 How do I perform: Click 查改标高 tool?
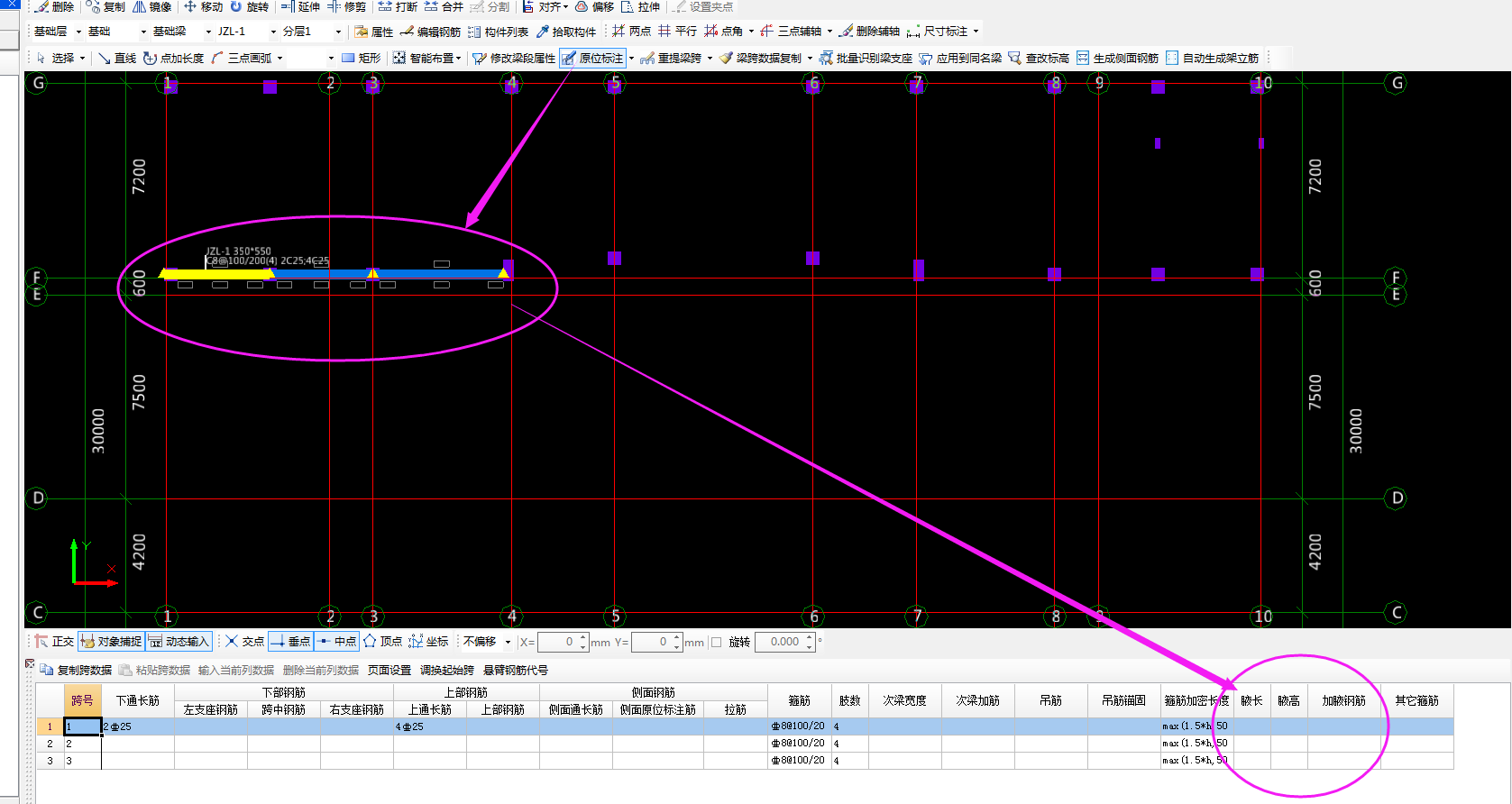1039,58
